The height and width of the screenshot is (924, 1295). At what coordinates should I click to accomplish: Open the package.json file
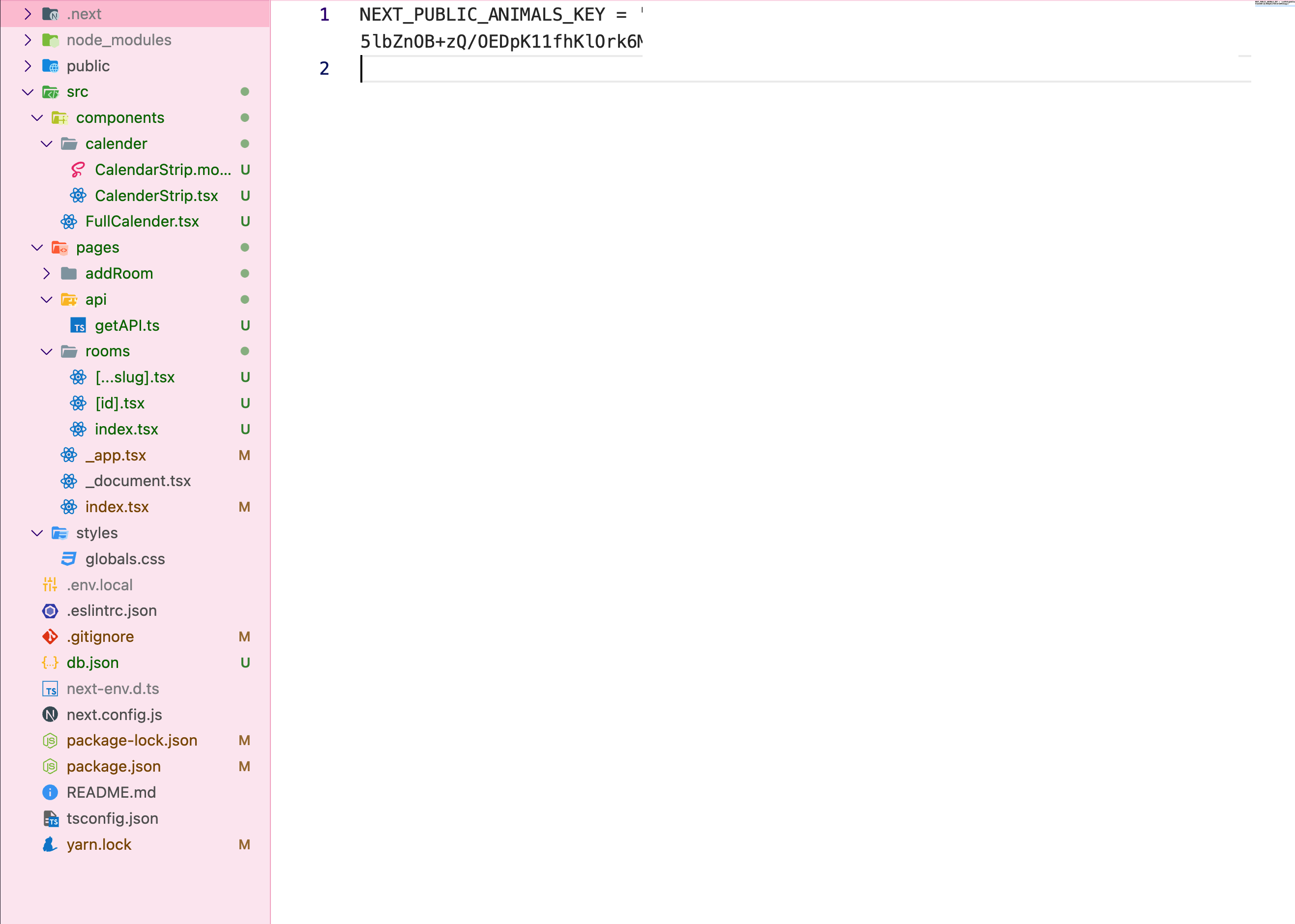(x=113, y=766)
